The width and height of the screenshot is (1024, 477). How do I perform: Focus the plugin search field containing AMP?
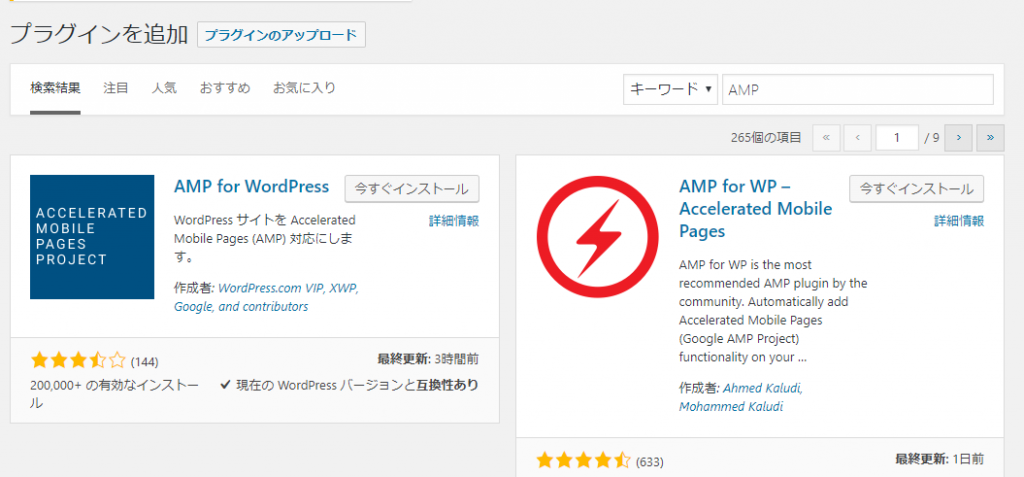857,90
